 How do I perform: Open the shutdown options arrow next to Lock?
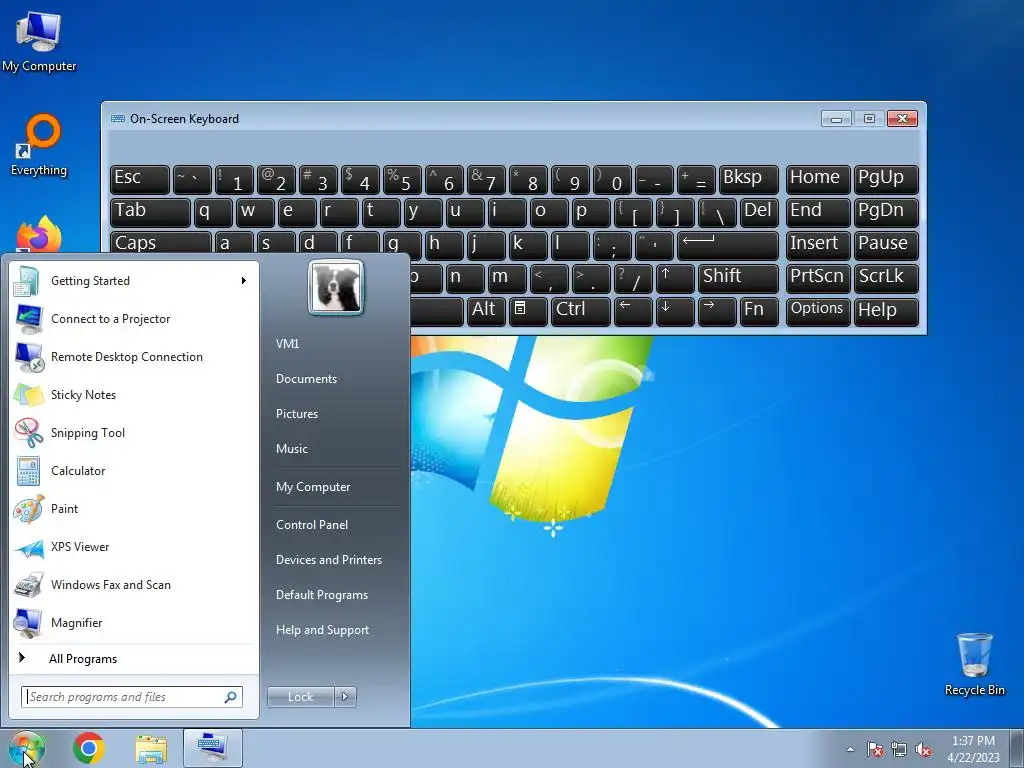345,697
